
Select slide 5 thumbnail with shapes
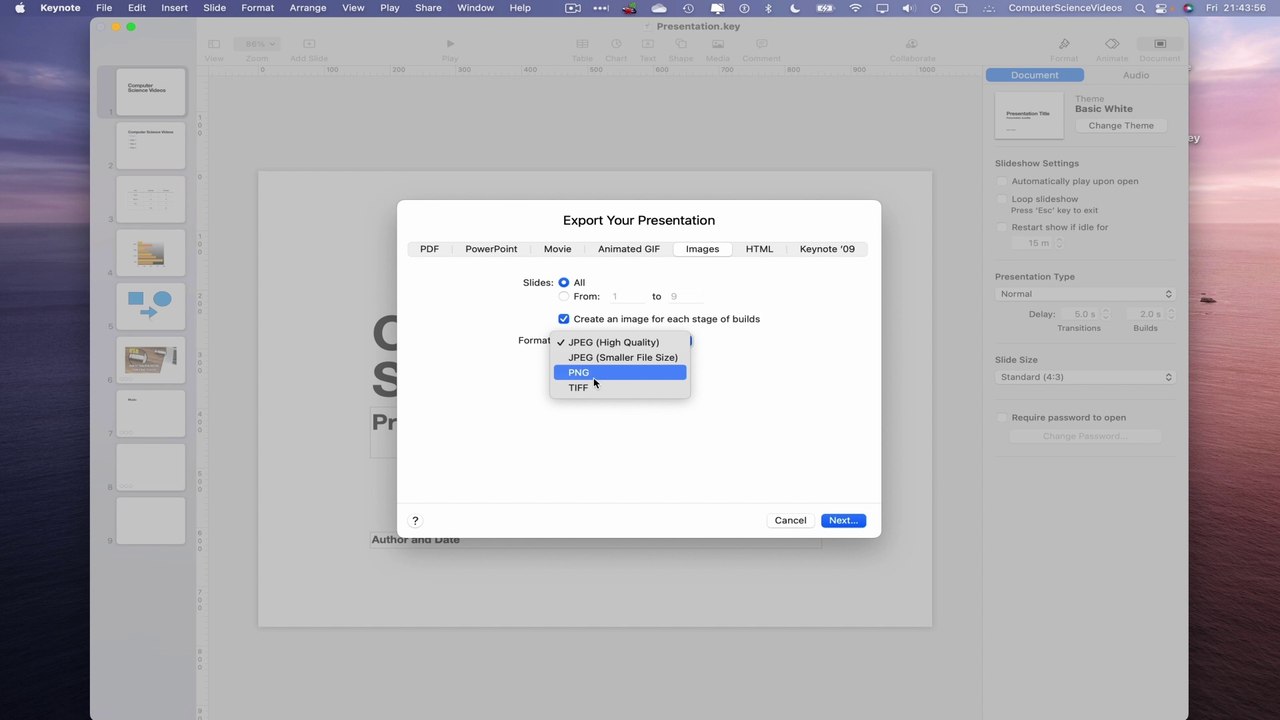(x=151, y=307)
